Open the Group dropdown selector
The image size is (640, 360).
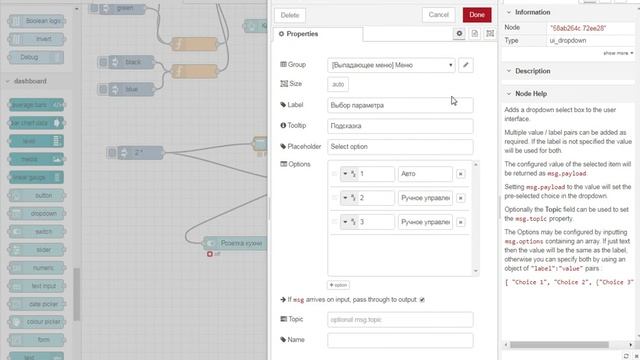(x=391, y=65)
